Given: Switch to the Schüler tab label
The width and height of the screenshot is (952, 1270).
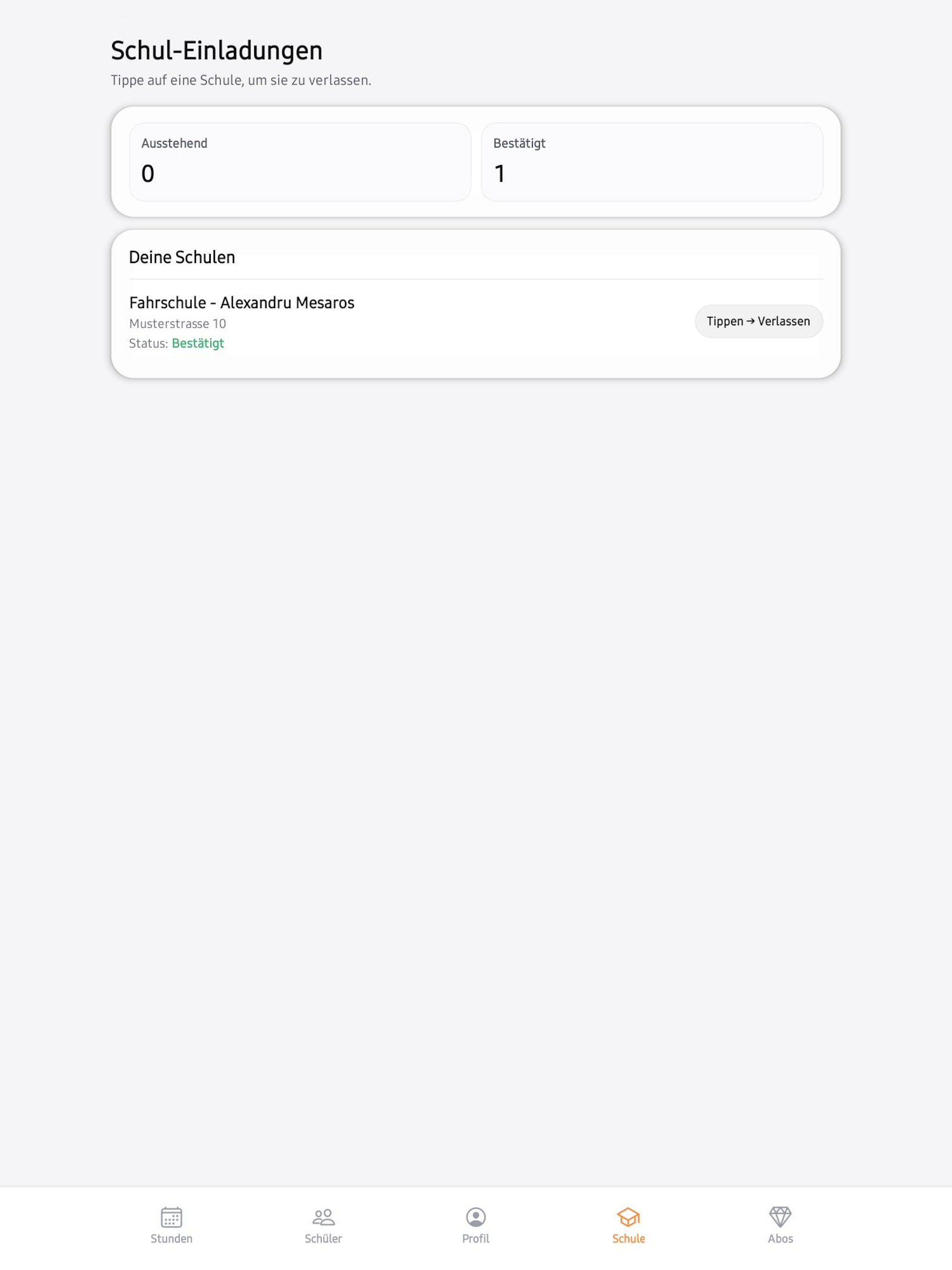Looking at the screenshot, I should (323, 1239).
